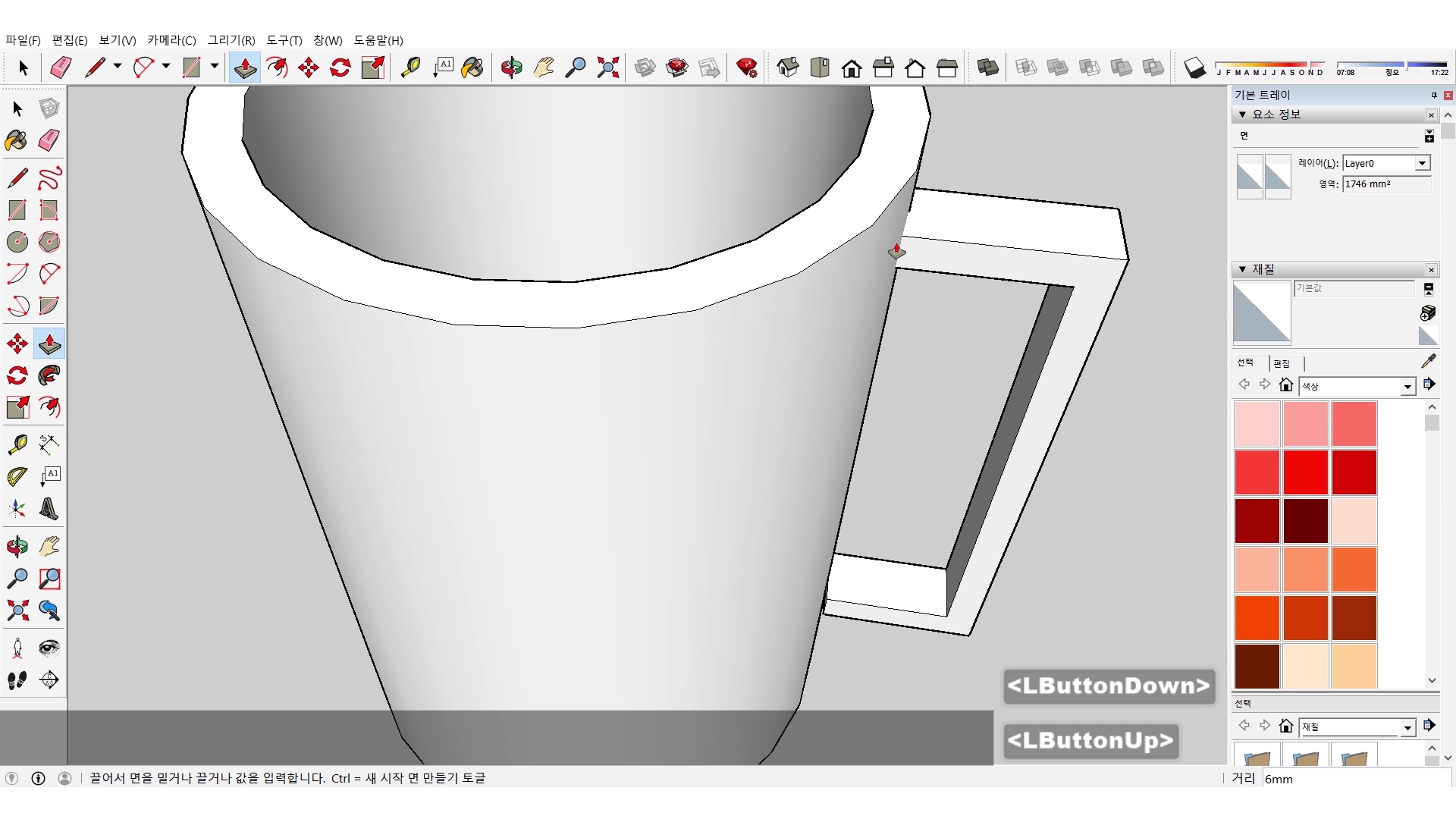Toggle auto-hide pin of 기본 트레이

(x=1433, y=95)
